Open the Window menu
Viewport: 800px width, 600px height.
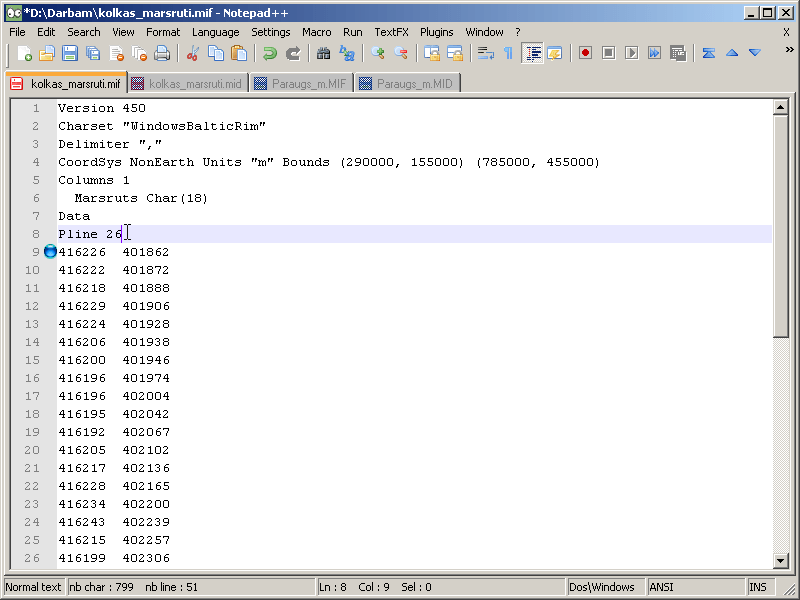(x=485, y=32)
